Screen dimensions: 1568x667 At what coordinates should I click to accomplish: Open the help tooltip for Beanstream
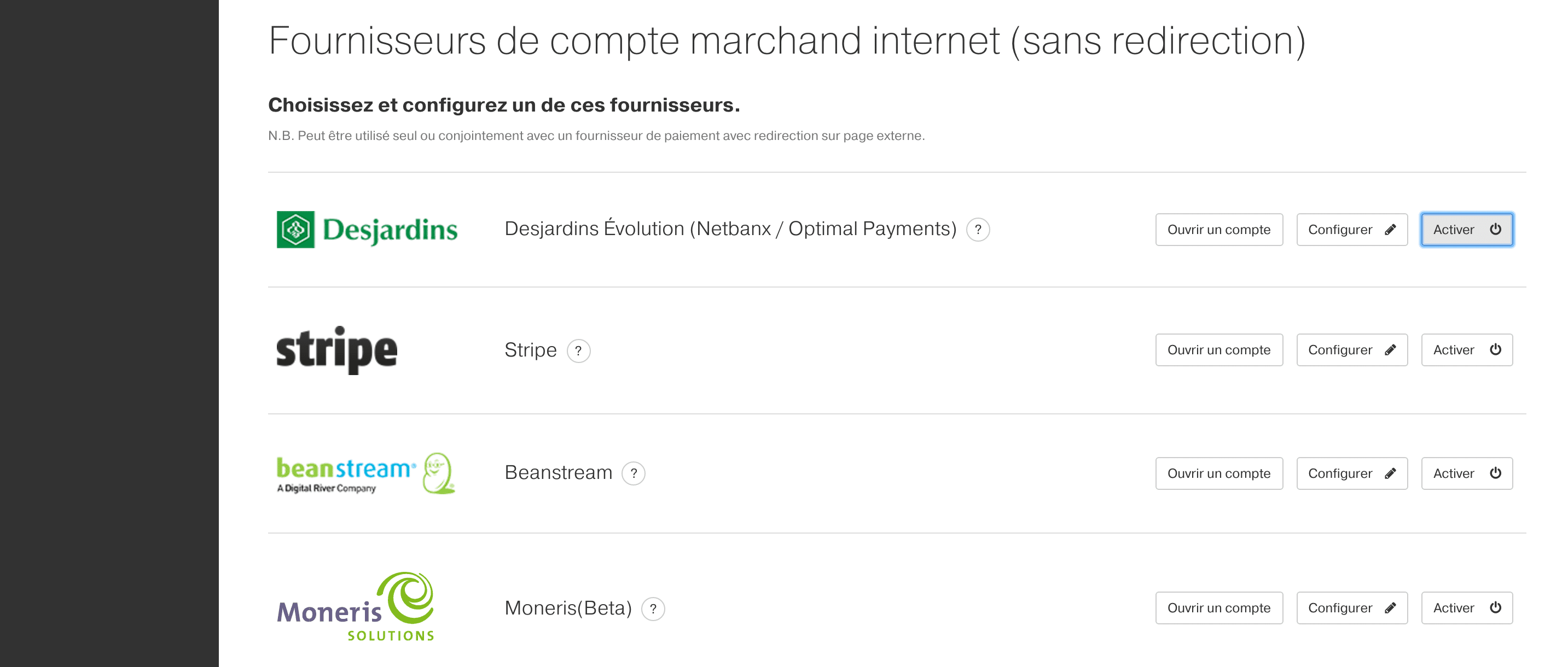[633, 473]
